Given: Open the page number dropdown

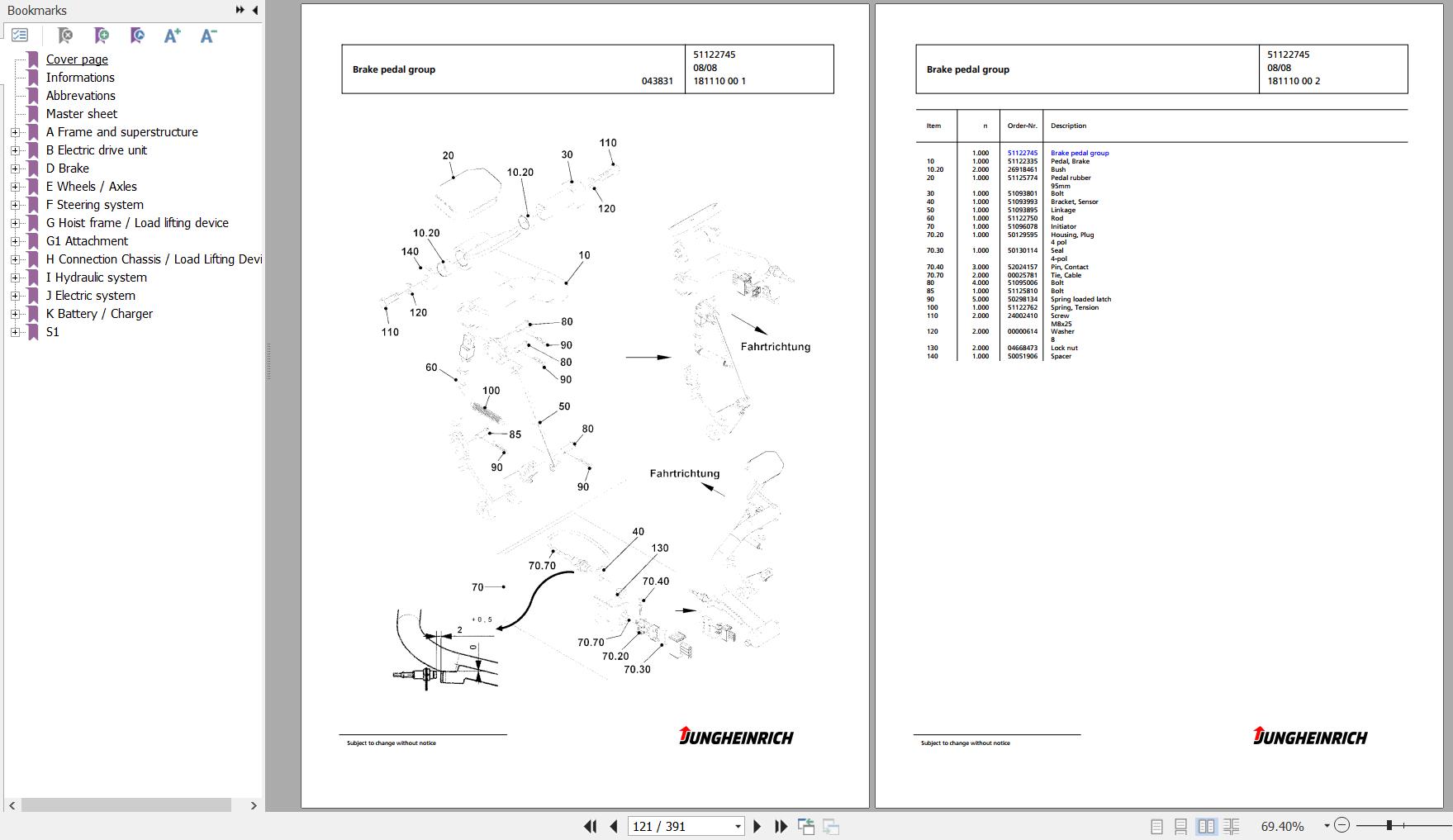Looking at the screenshot, I should (738, 826).
